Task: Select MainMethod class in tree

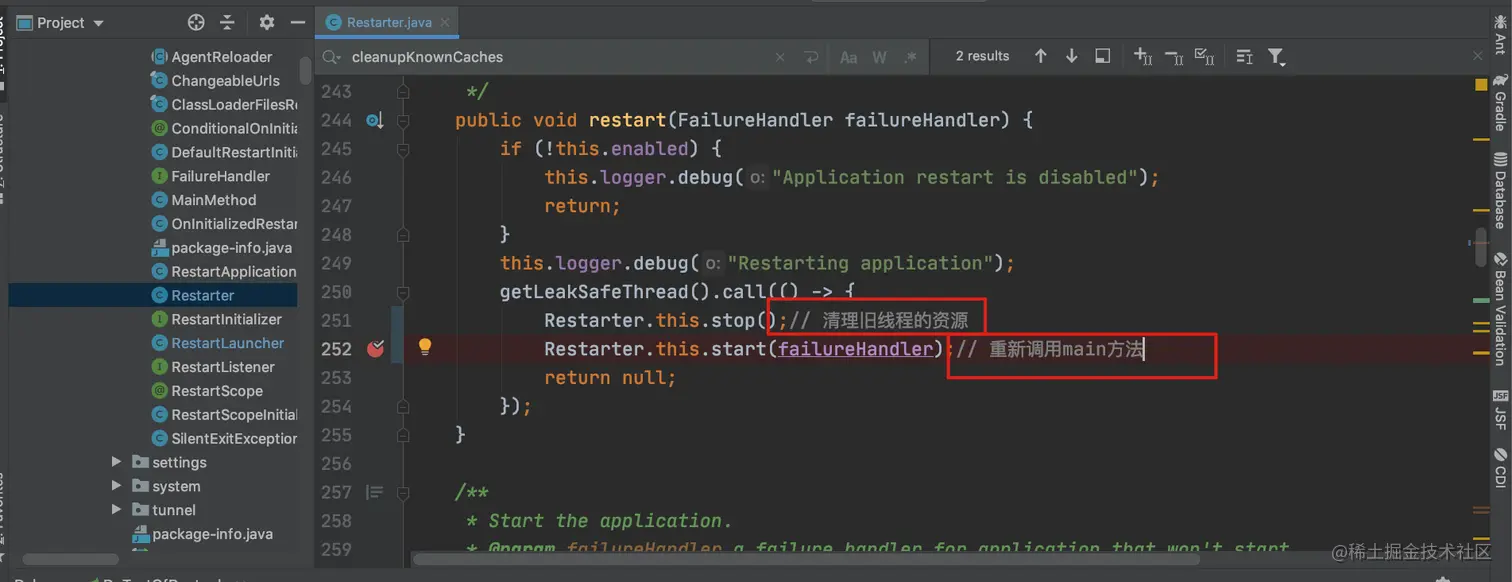Action: pos(203,200)
